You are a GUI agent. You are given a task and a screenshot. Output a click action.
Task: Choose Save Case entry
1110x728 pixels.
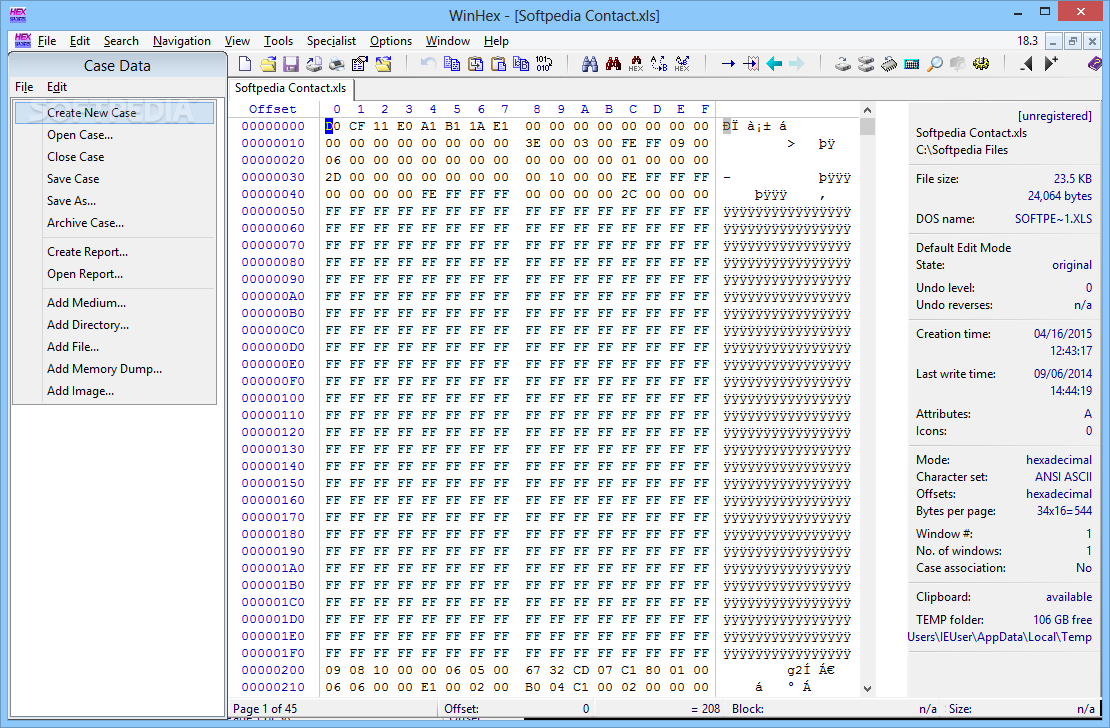point(115,178)
